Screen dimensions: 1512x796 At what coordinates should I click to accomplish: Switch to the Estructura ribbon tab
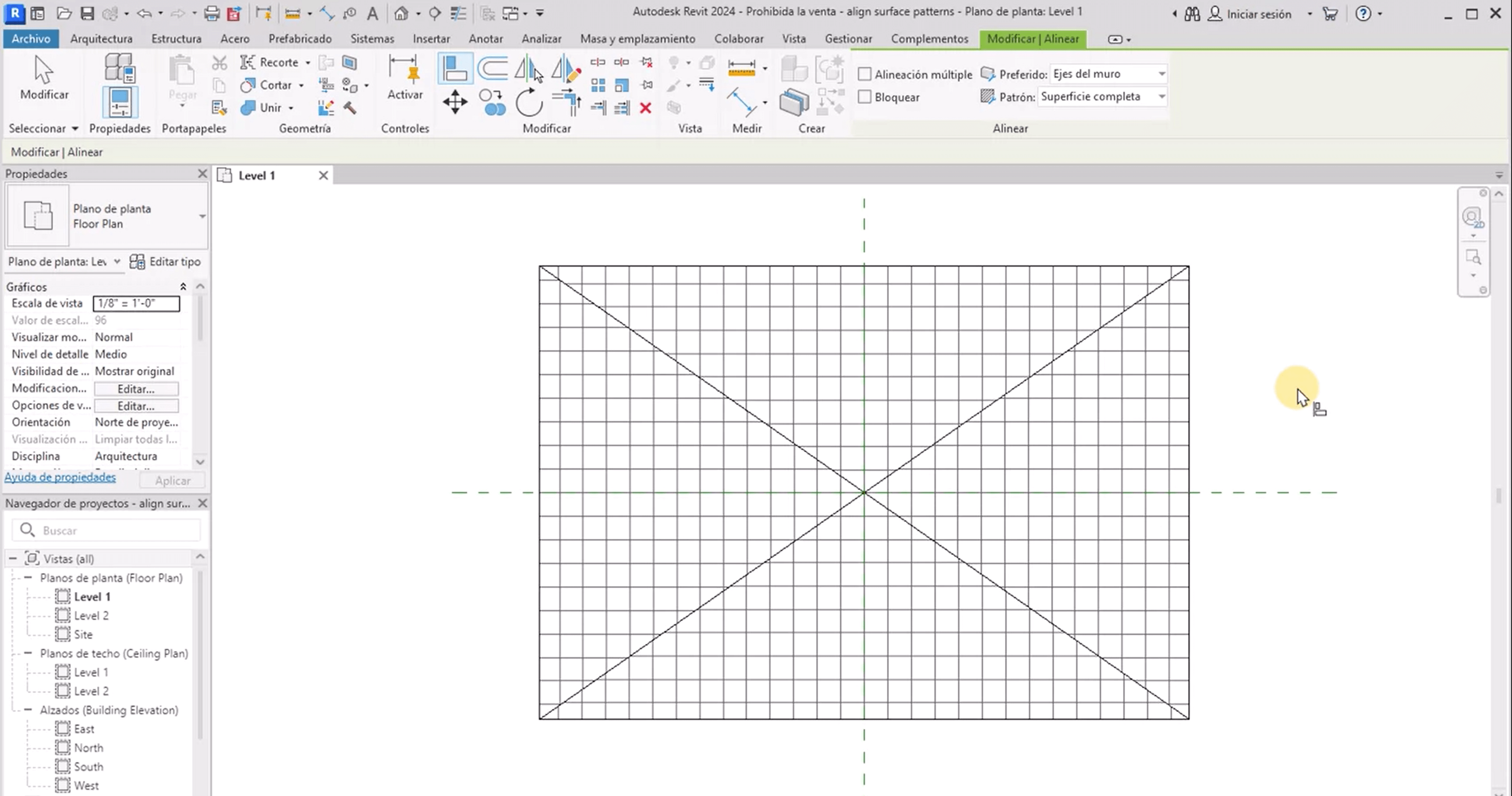click(176, 39)
